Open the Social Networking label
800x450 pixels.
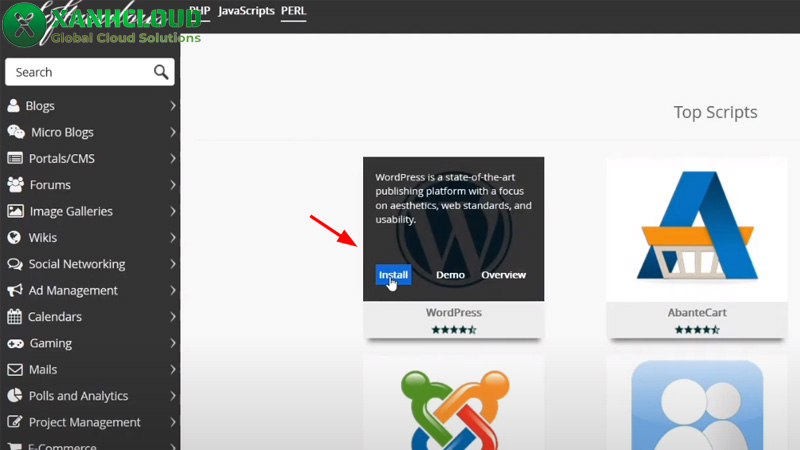point(77,264)
